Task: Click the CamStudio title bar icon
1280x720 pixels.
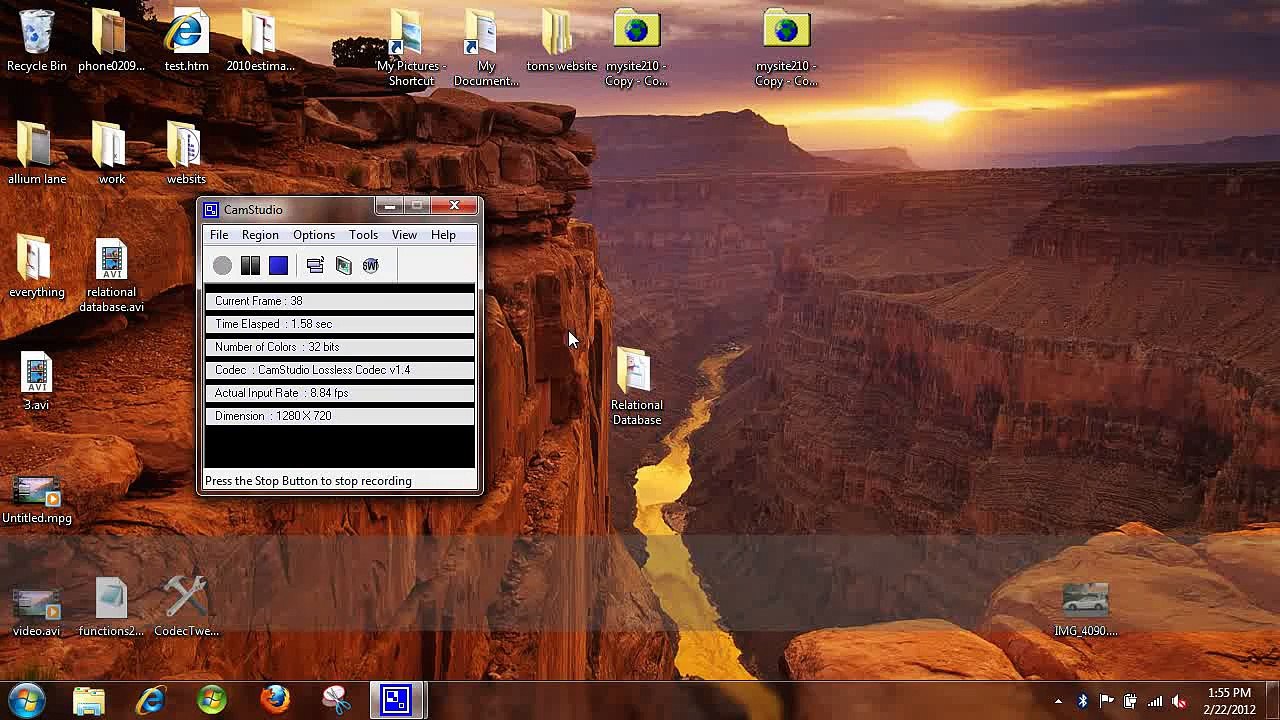Action: point(210,210)
